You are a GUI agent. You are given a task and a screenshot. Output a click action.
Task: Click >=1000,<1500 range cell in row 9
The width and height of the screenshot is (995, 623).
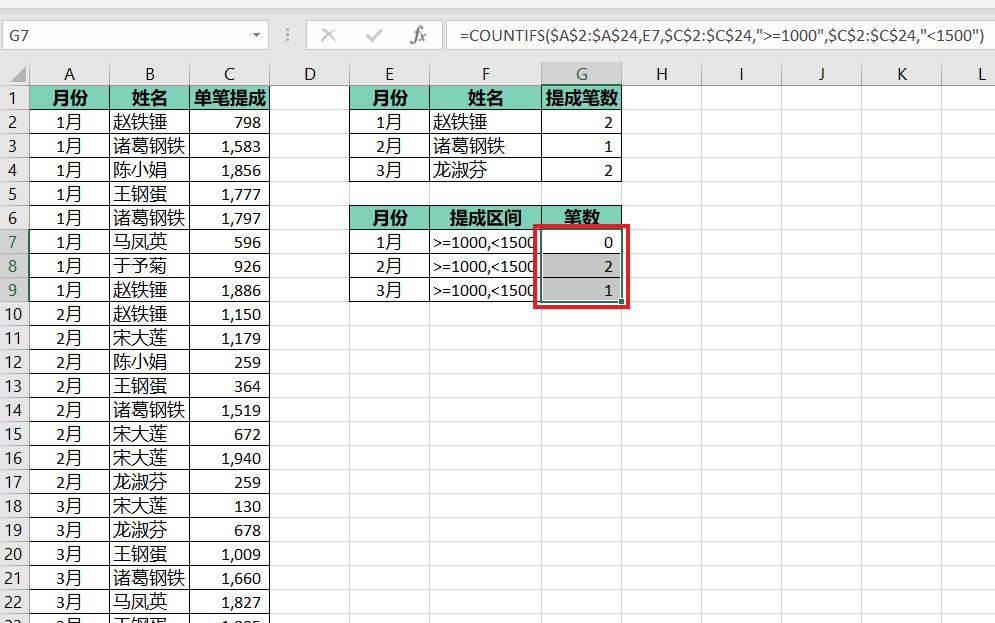485,290
